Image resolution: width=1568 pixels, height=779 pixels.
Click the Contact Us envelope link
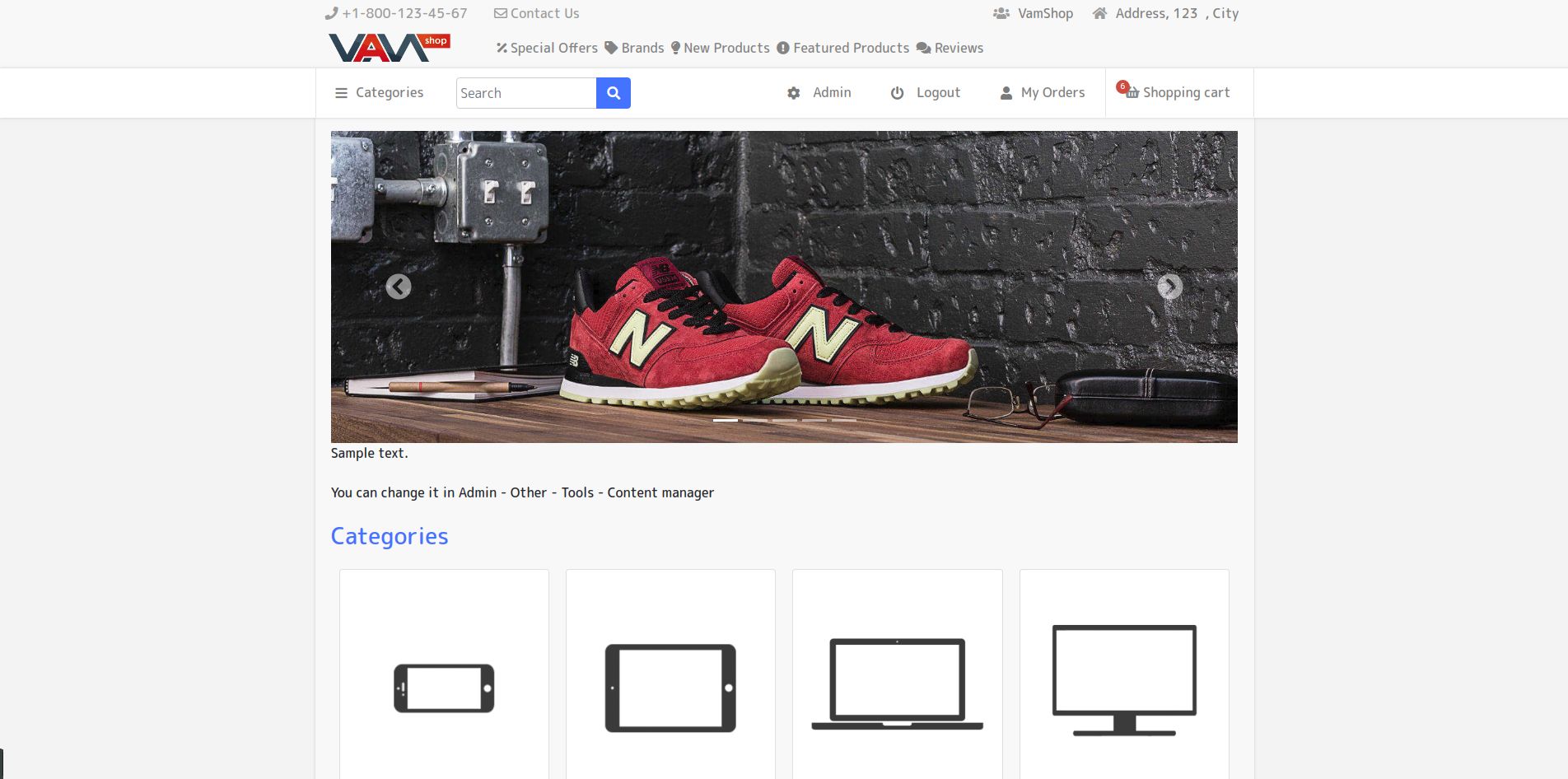pos(536,13)
